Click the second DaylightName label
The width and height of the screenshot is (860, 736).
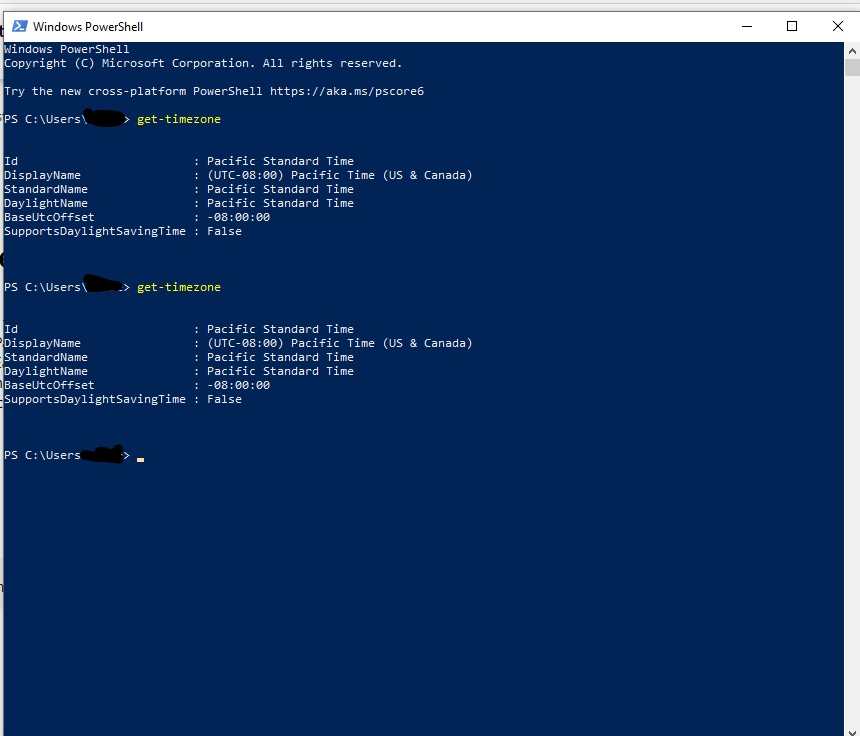tap(46, 371)
